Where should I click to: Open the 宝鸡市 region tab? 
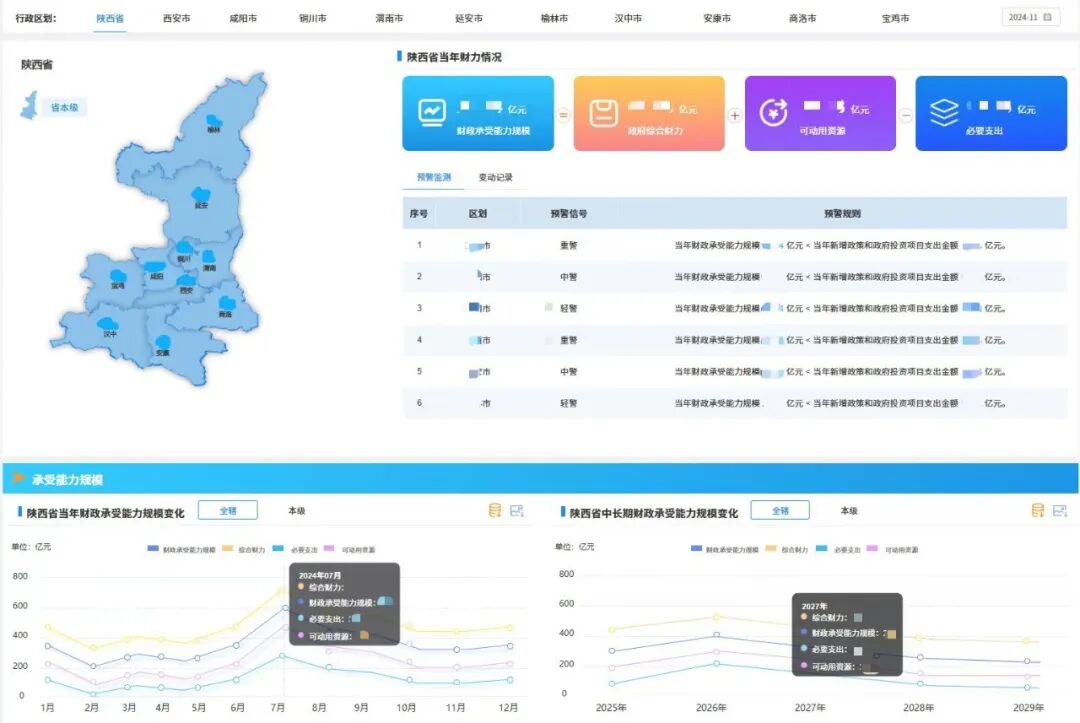click(x=895, y=19)
